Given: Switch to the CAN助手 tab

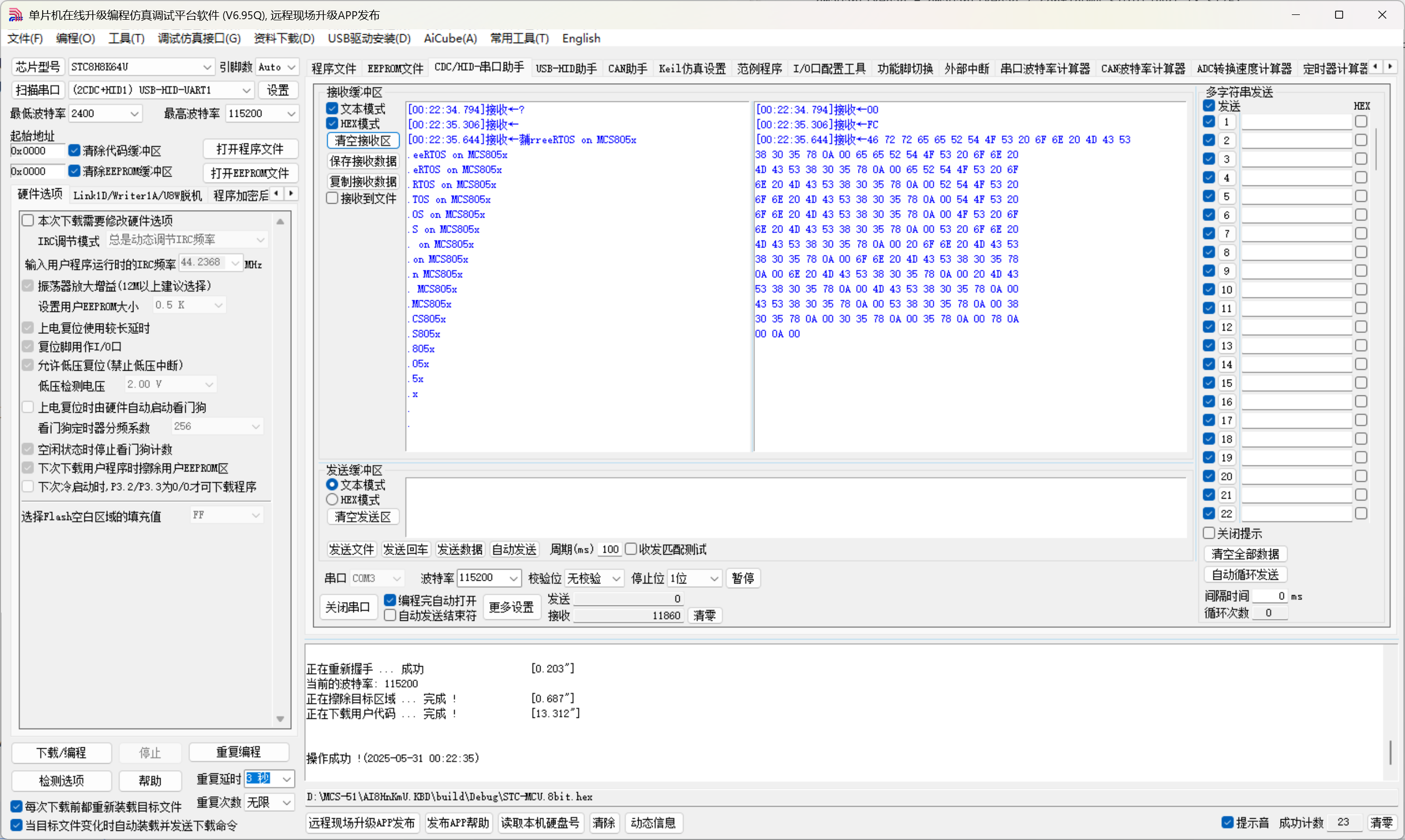Looking at the screenshot, I should (627, 68).
